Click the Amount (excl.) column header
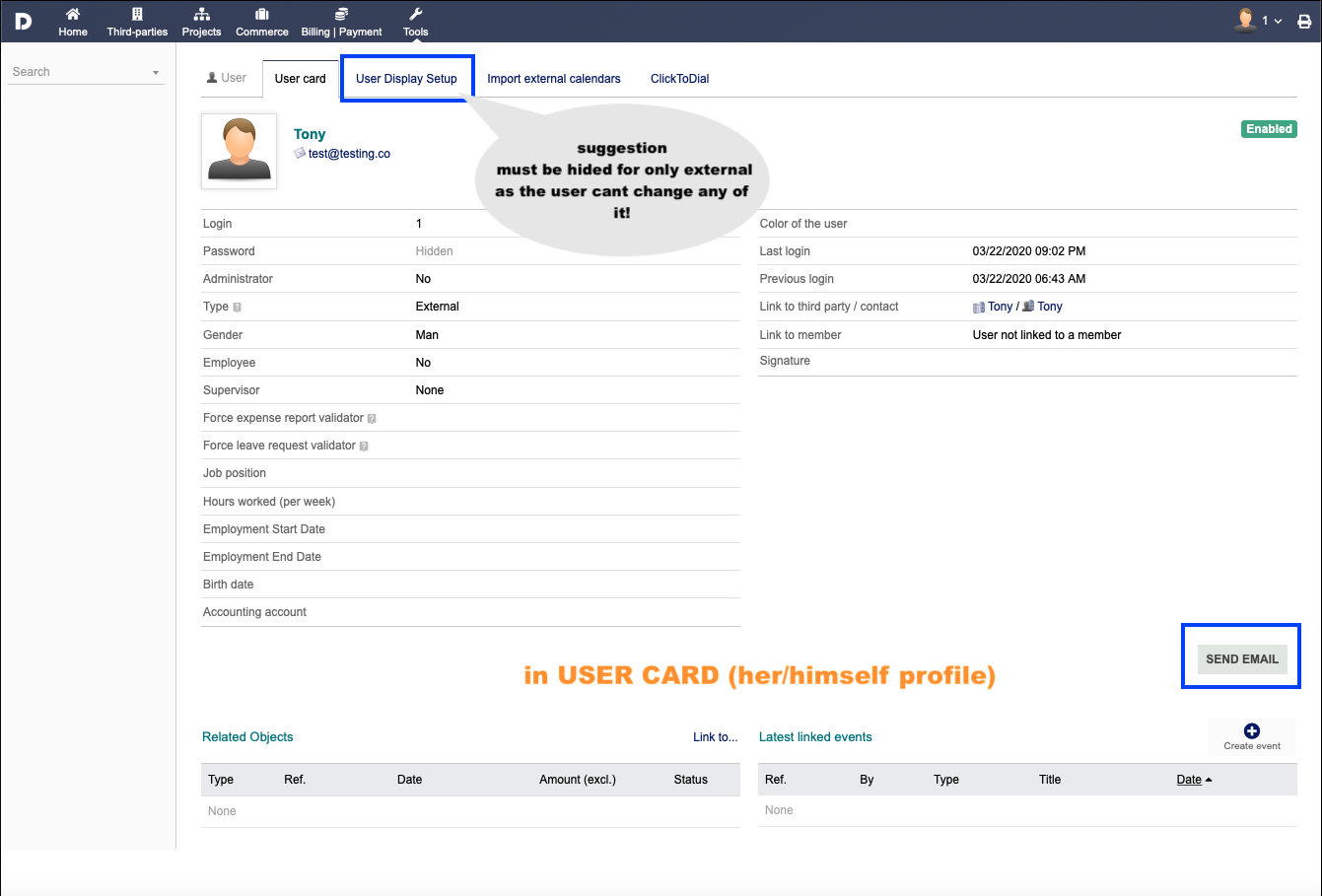 tap(578, 780)
